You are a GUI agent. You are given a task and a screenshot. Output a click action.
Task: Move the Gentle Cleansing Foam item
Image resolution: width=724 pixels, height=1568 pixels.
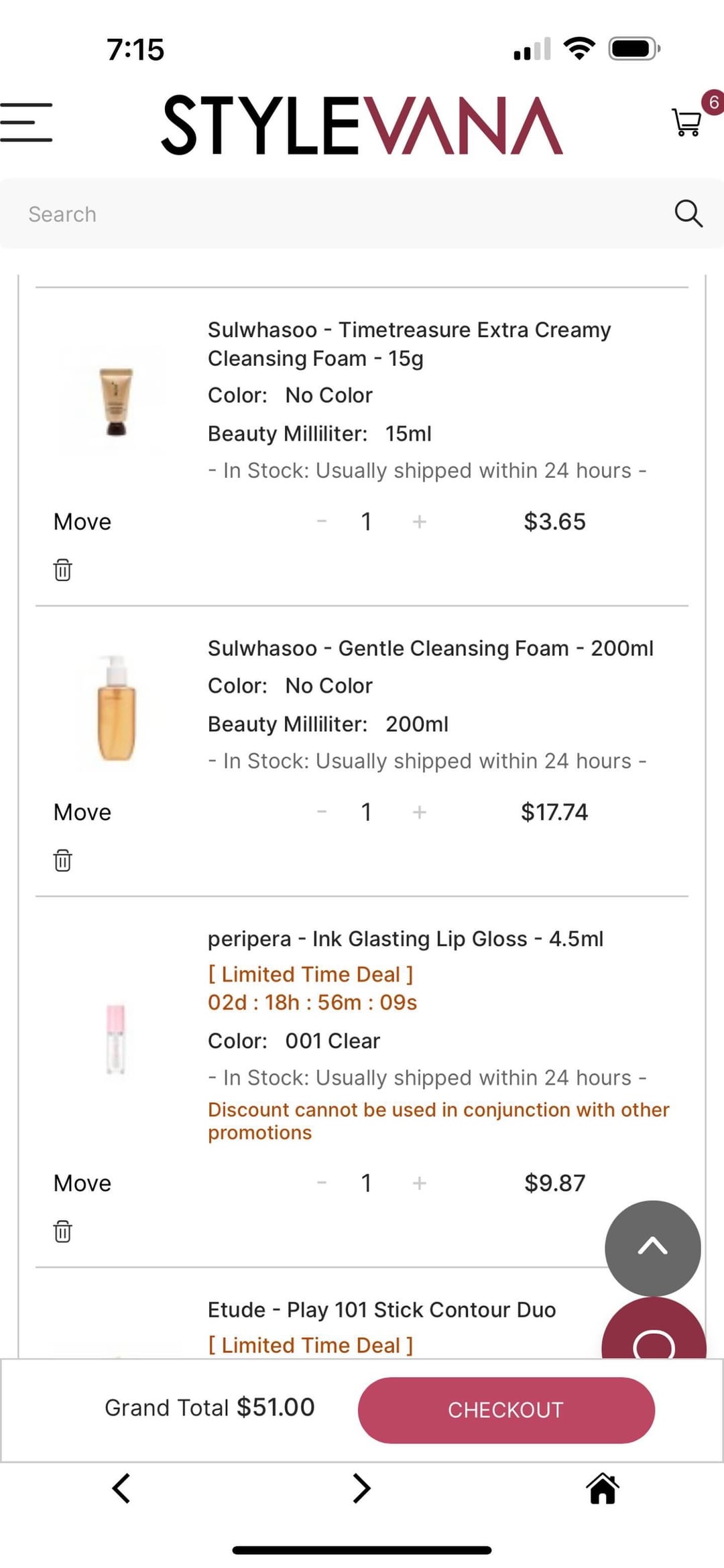click(82, 812)
